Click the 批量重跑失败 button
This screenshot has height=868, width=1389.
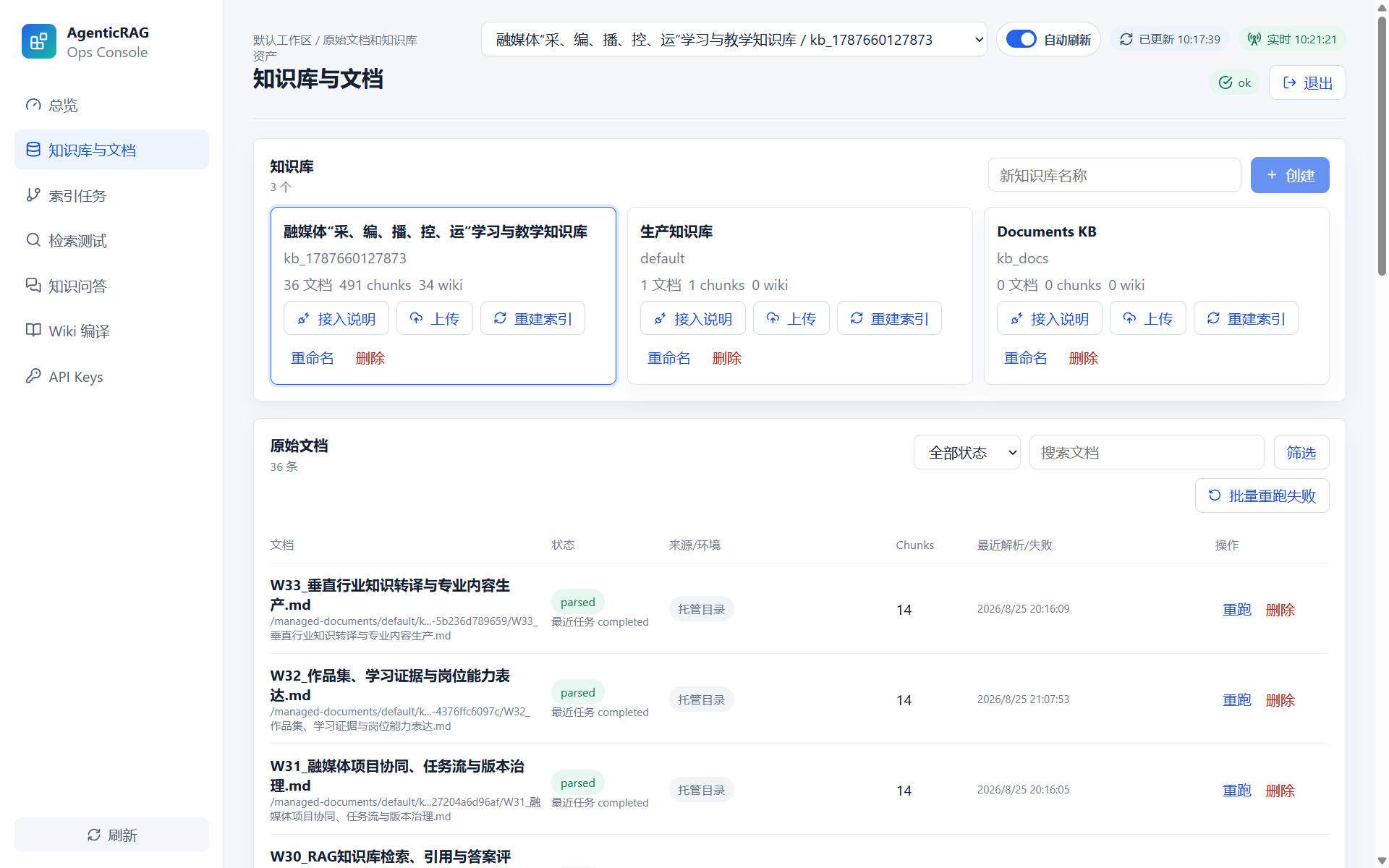pyautogui.click(x=1262, y=495)
